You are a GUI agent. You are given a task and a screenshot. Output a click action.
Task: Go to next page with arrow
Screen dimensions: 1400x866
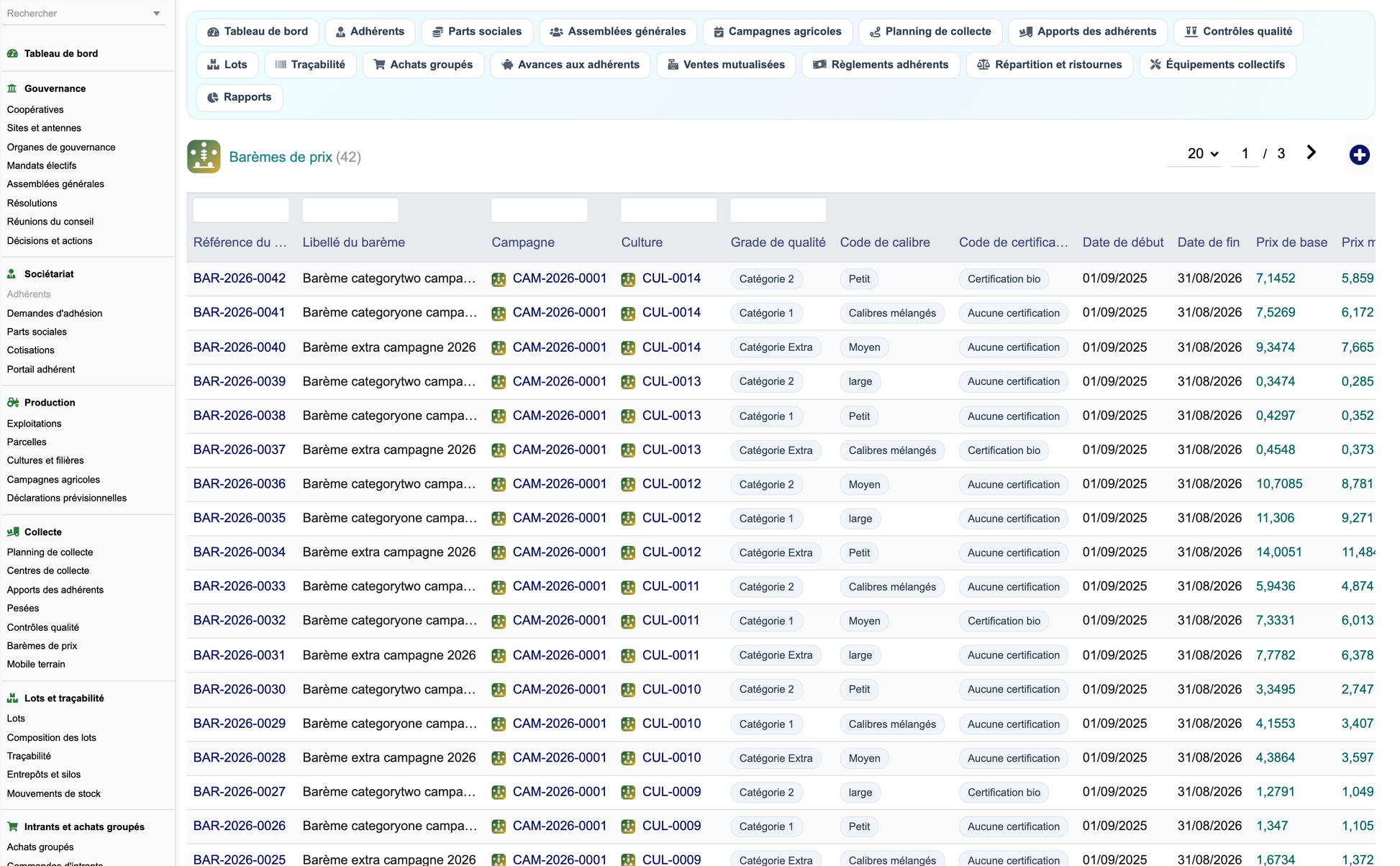click(x=1312, y=152)
